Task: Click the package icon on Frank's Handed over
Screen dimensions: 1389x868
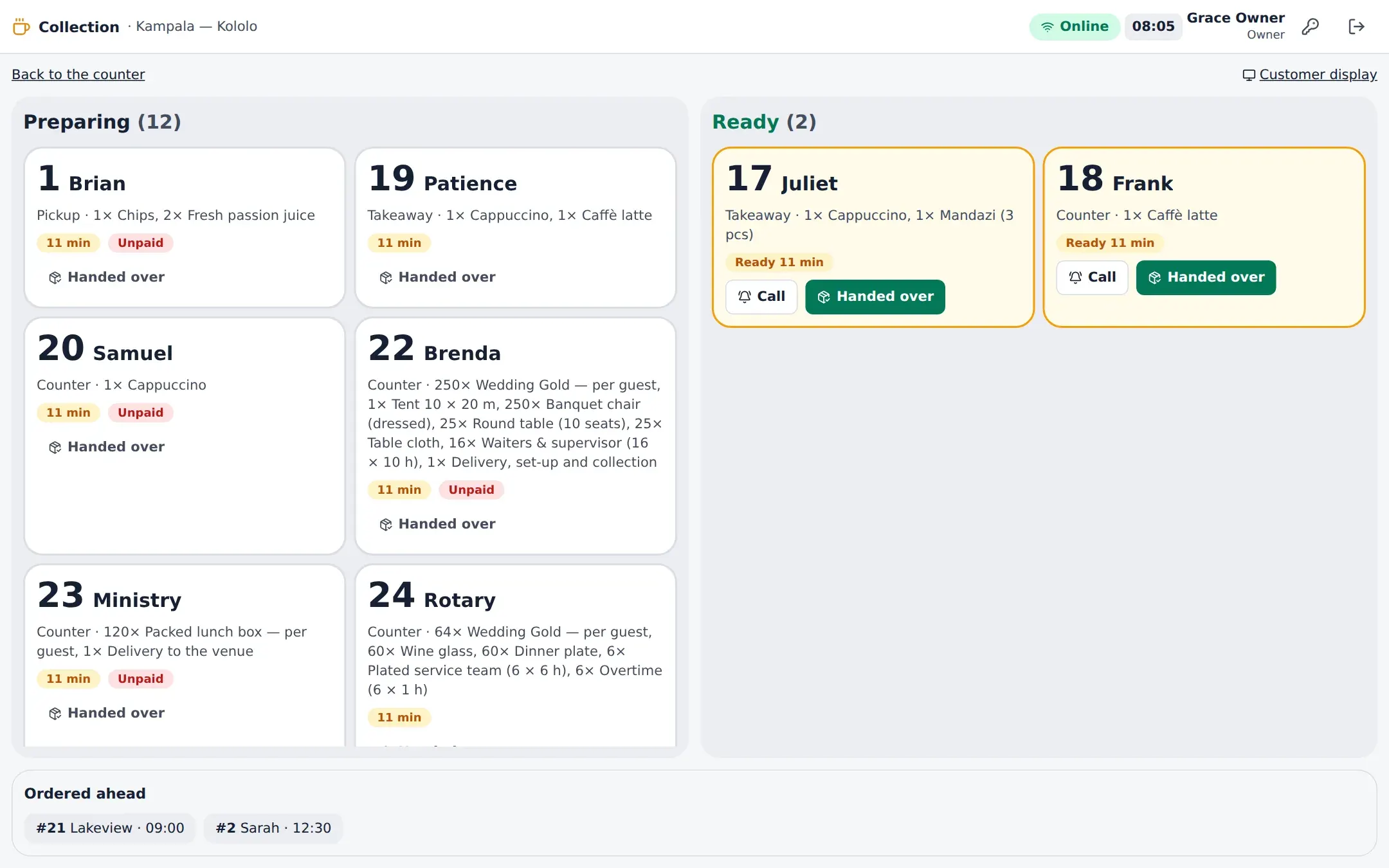Action: point(1155,278)
